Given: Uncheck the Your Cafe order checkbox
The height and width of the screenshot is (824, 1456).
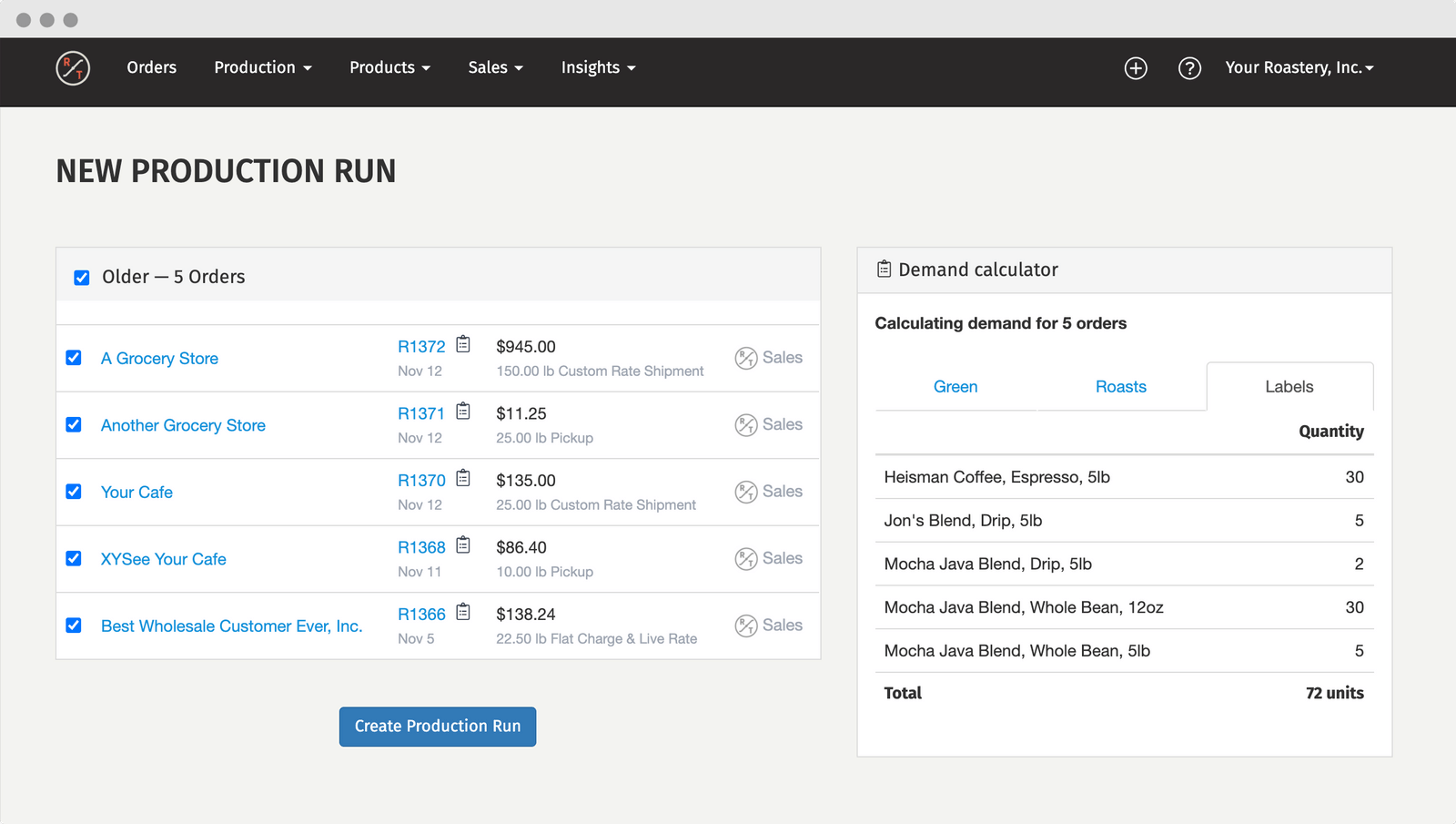Looking at the screenshot, I should 74,492.
